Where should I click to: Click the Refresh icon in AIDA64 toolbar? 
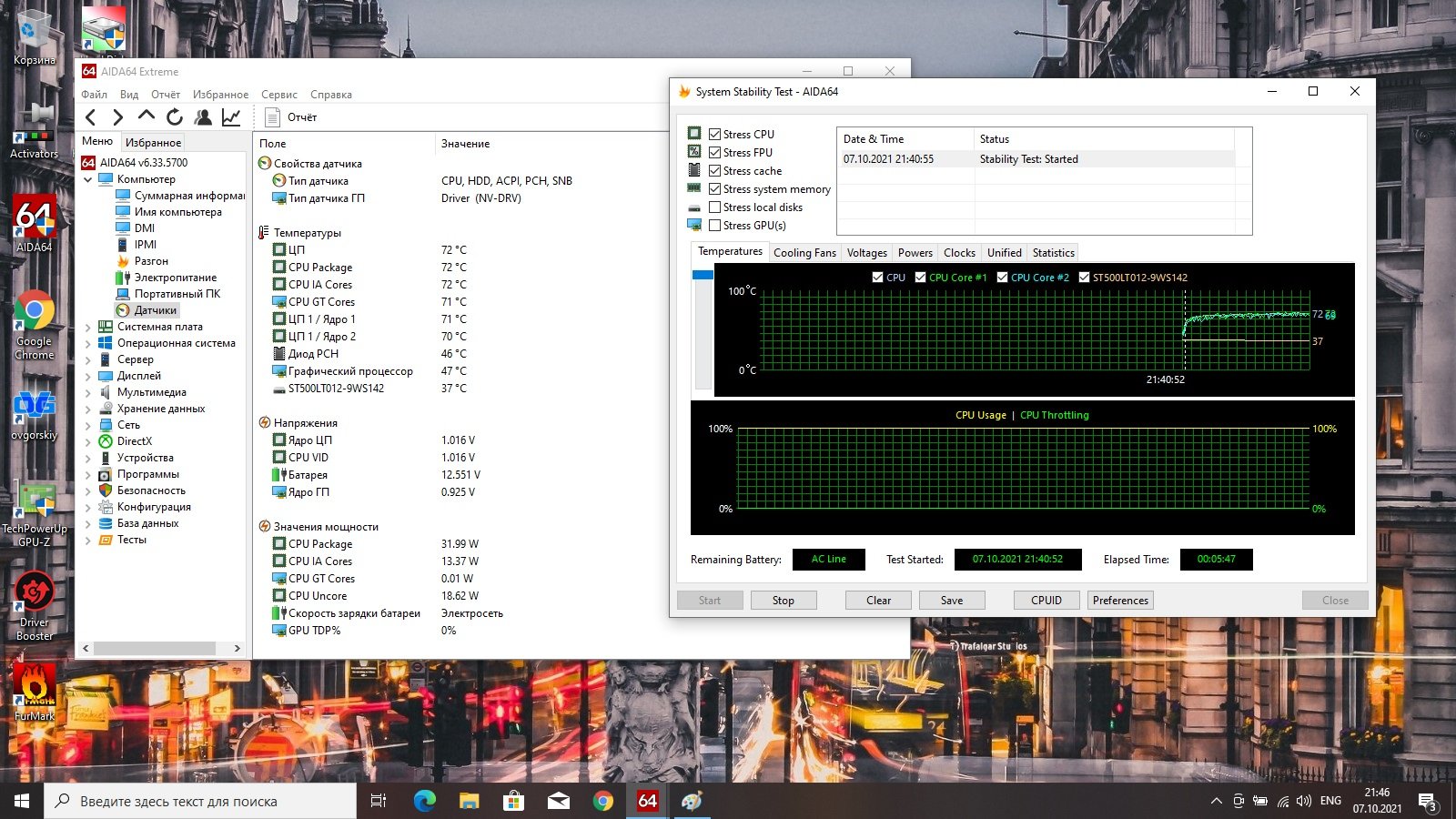tap(175, 117)
